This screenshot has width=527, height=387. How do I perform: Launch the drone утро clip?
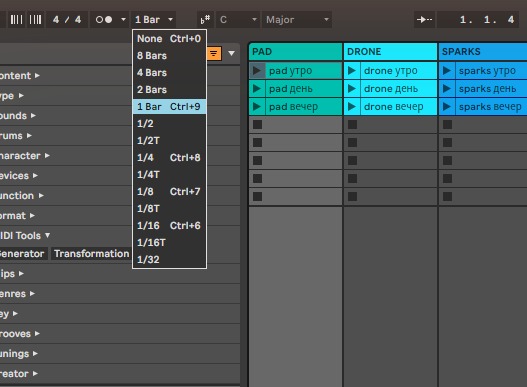point(352,71)
